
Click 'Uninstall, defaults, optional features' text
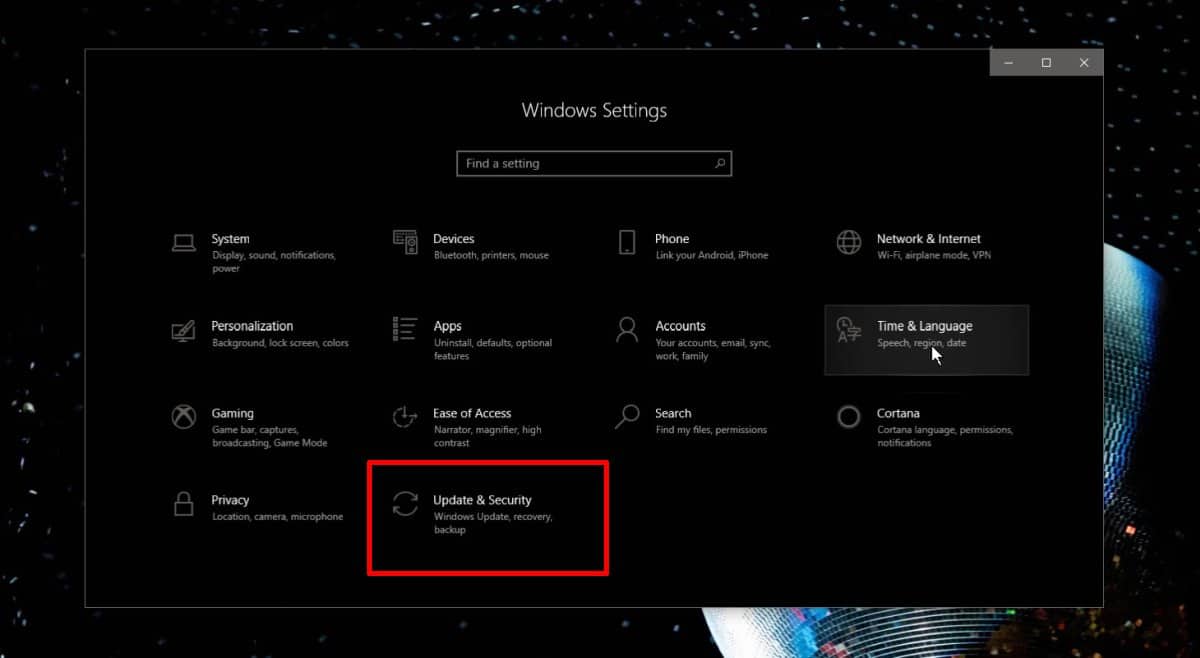point(493,349)
